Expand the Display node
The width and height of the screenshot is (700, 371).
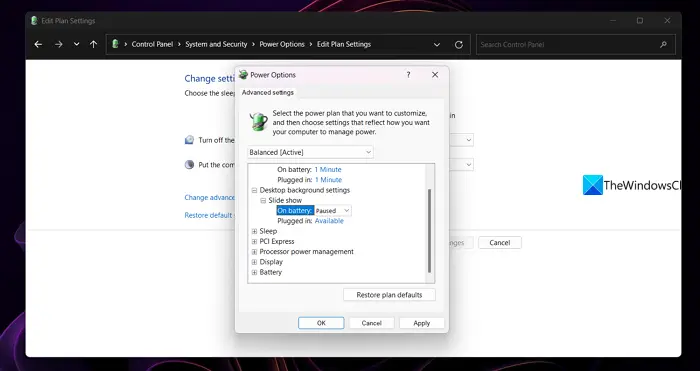click(254, 262)
